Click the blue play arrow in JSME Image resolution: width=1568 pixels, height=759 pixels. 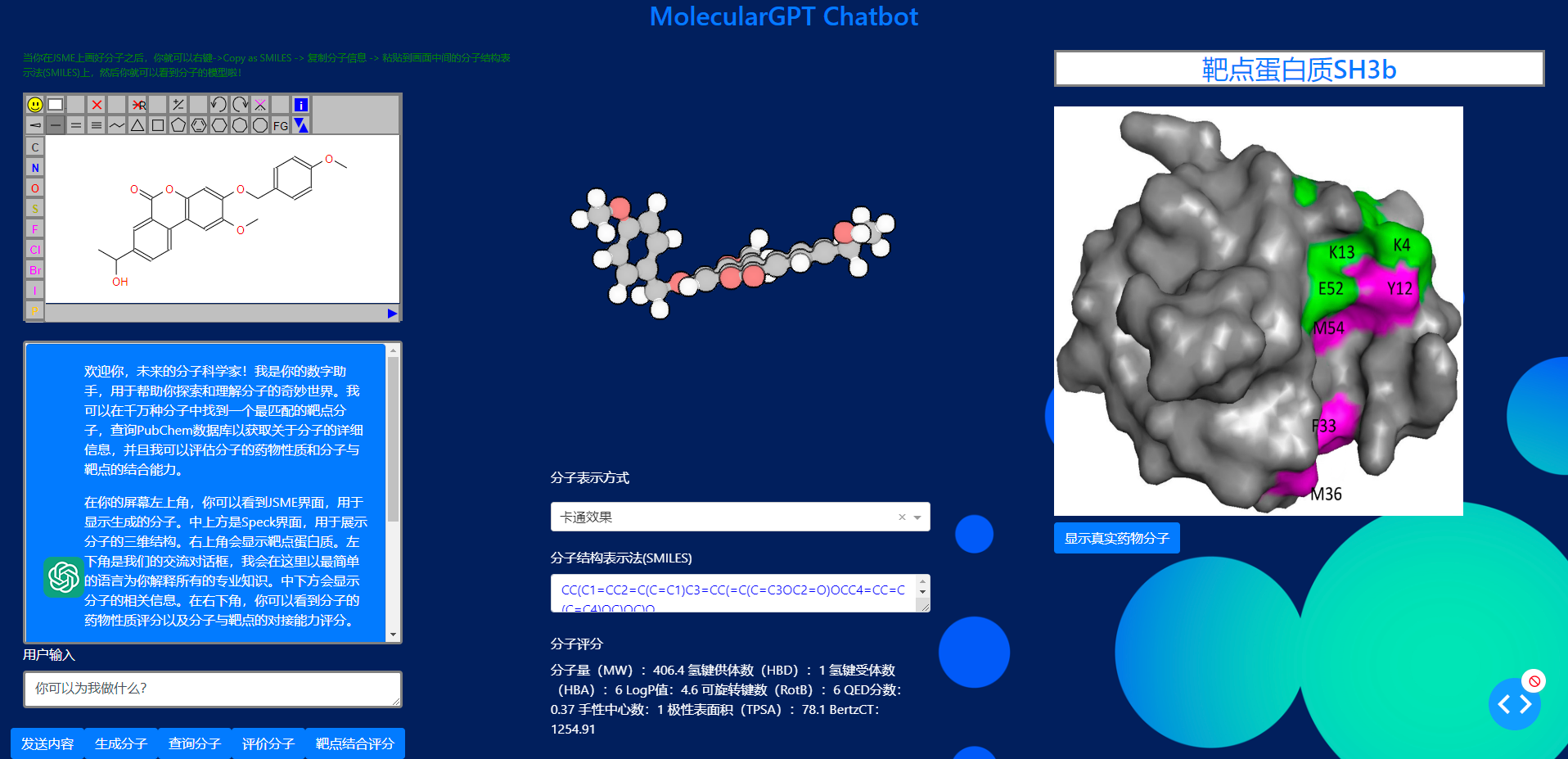(392, 313)
